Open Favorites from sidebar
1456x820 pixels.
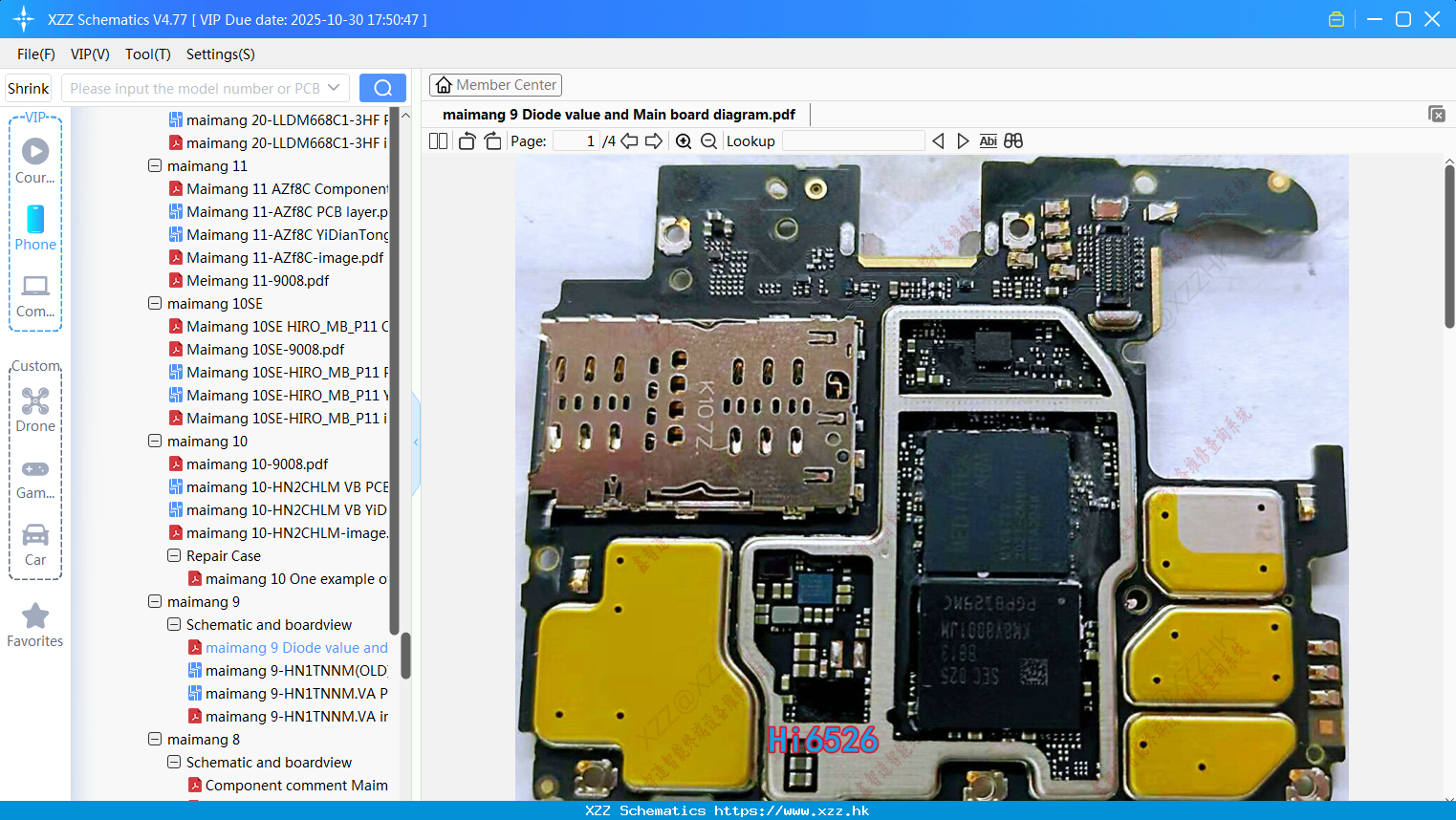click(x=35, y=625)
